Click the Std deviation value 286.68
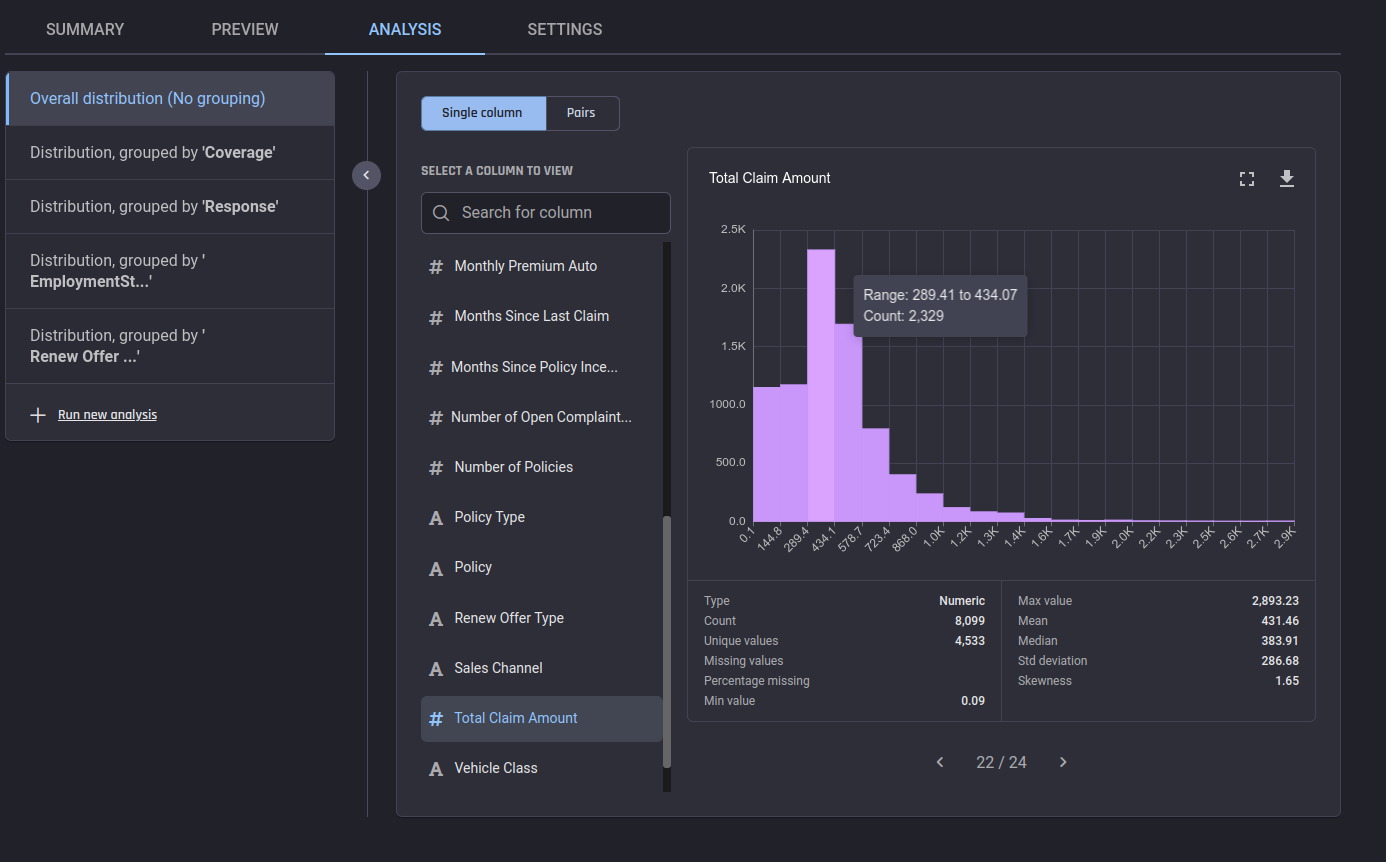This screenshot has width=1386, height=862. click(1280, 661)
